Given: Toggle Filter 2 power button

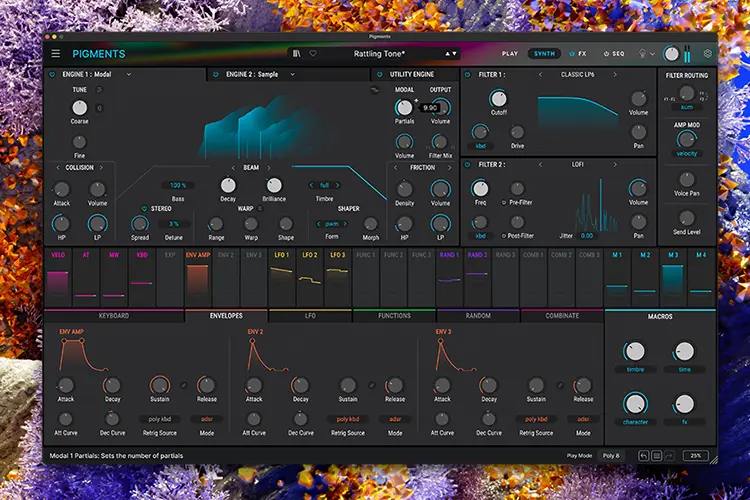Looking at the screenshot, I should pos(468,165).
